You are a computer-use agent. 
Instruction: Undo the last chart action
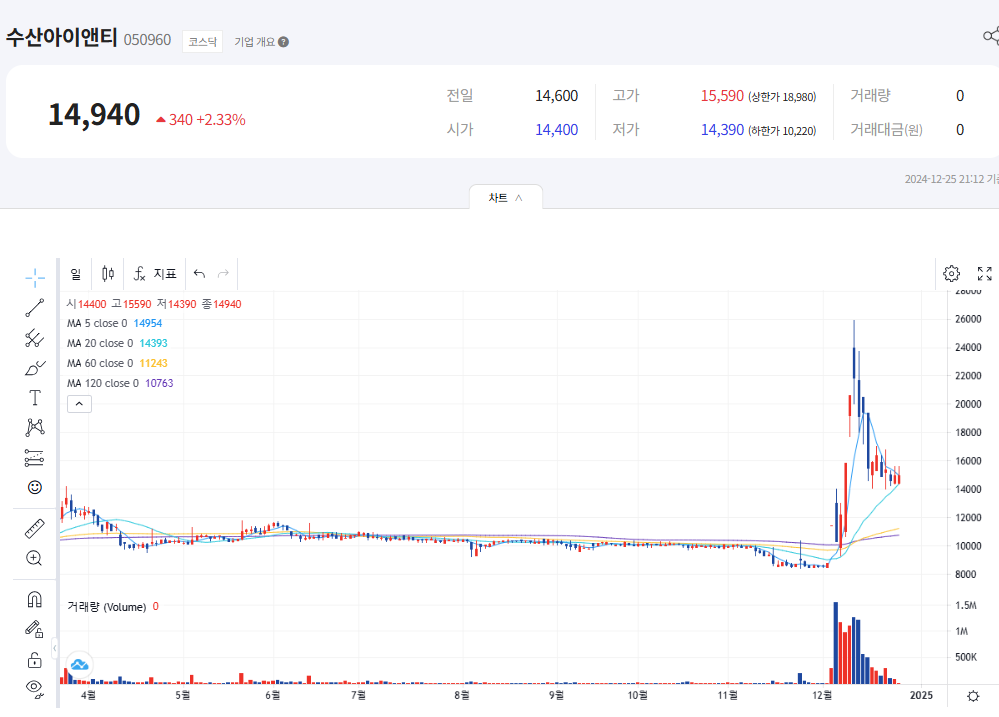pyautogui.click(x=199, y=274)
